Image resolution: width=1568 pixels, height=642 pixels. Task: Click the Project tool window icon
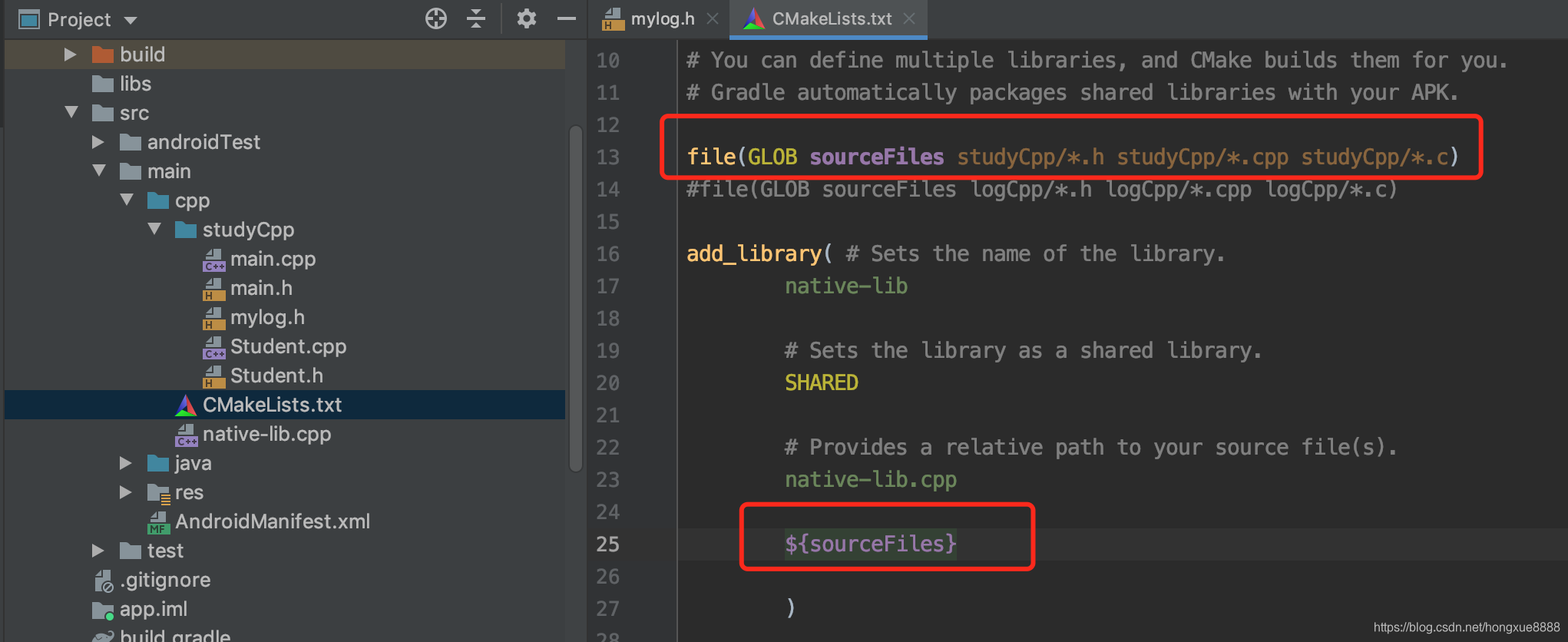tap(28, 19)
